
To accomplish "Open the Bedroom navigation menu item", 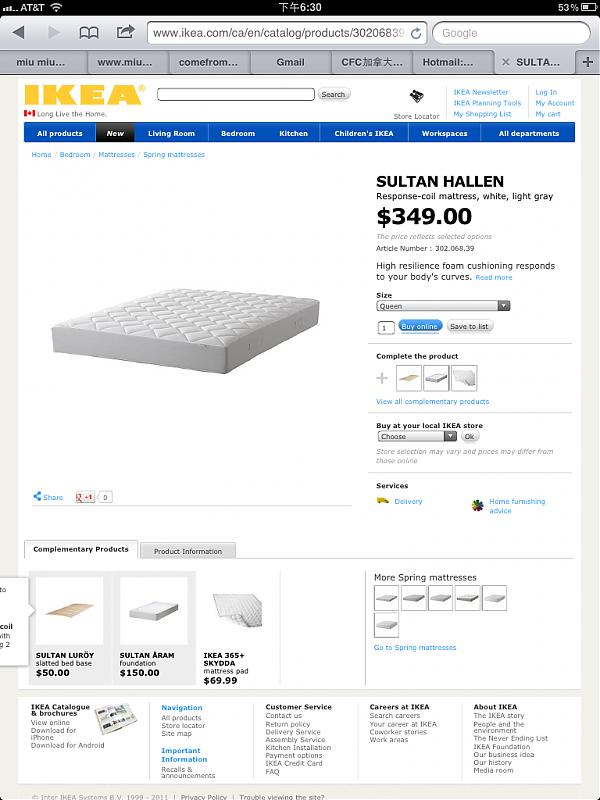I will [x=238, y=133].
